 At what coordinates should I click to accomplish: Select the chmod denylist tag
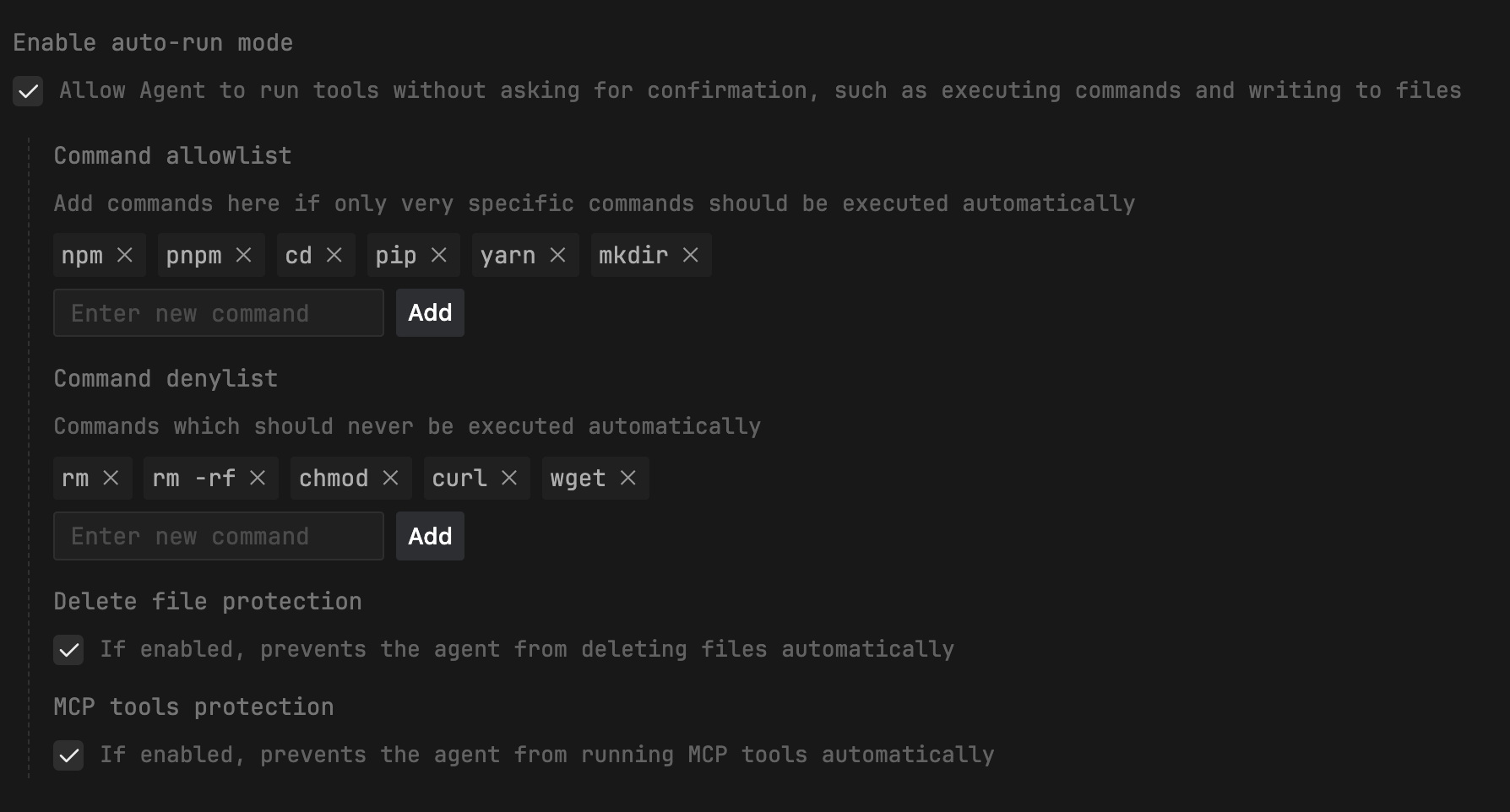[x=334, y=478]
